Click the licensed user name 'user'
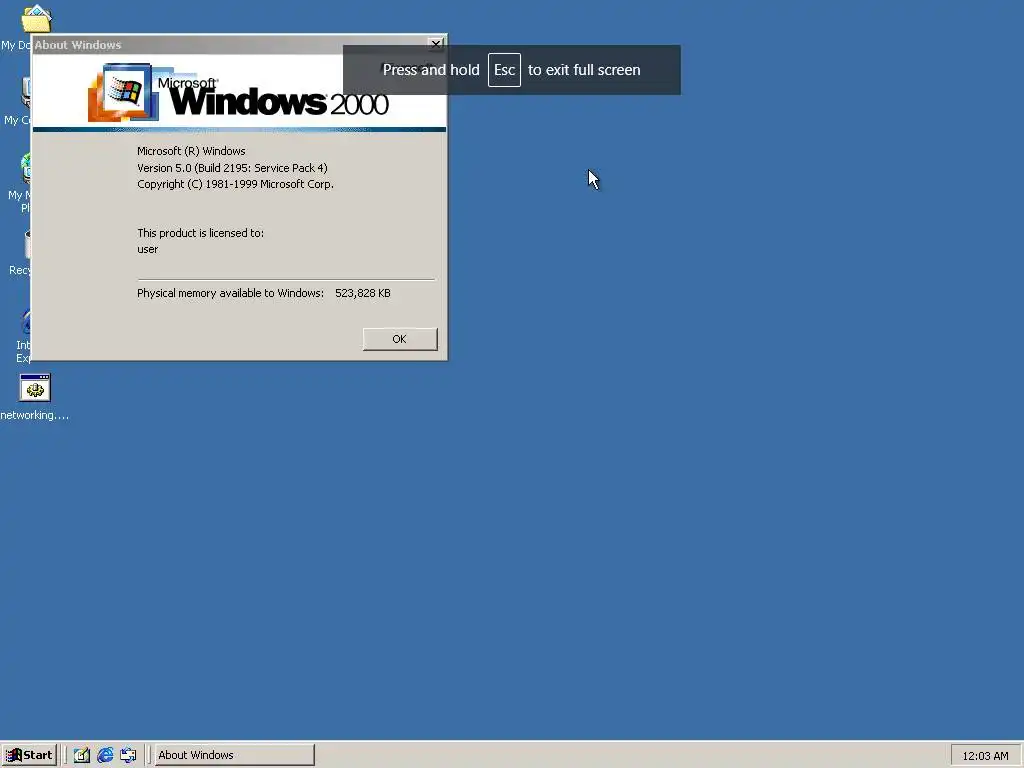 tap(148, 249)
